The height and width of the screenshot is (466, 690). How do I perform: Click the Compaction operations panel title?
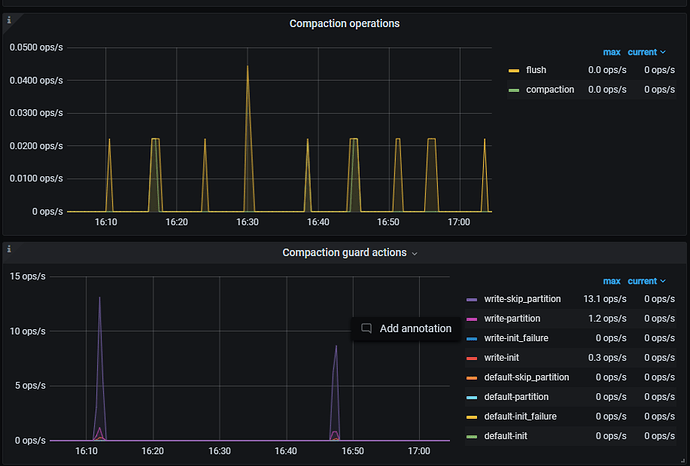(x=345, y=23)
